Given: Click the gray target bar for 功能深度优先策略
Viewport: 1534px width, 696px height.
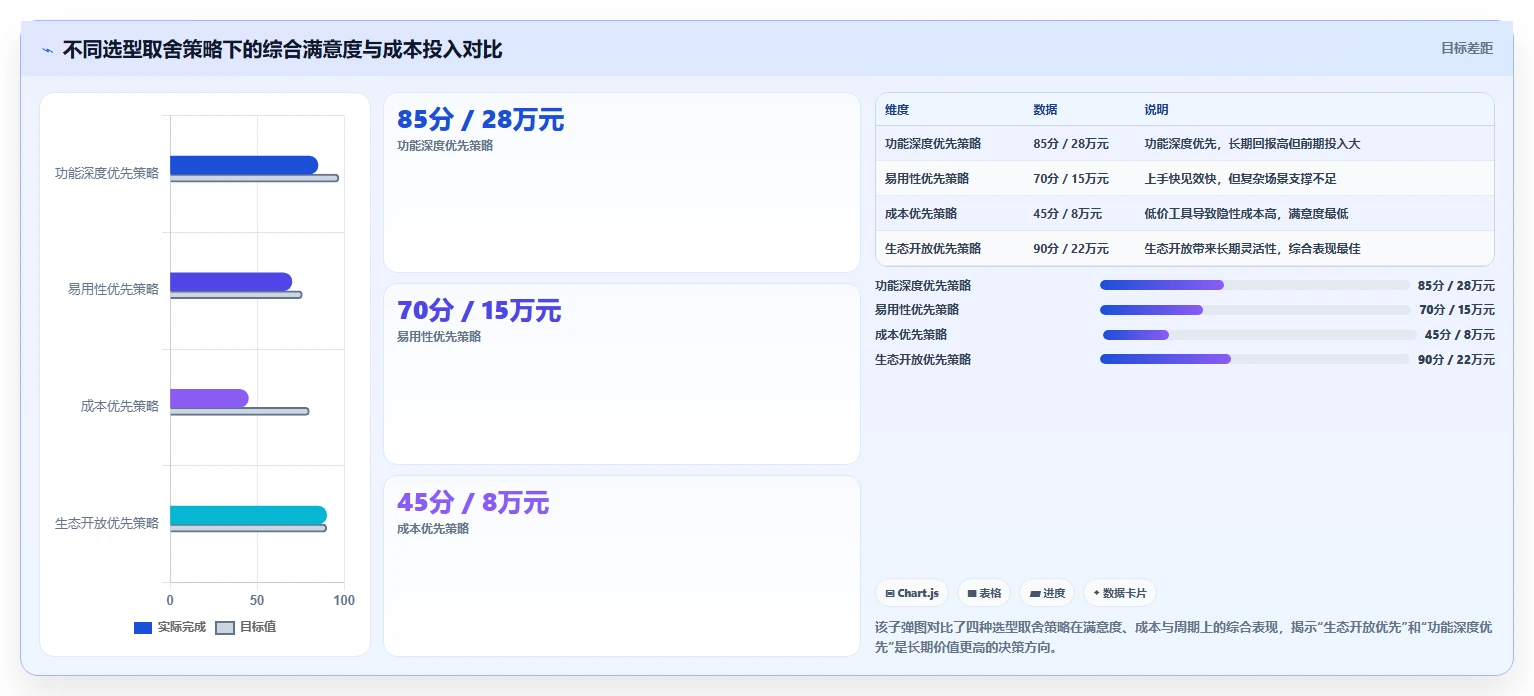Looking at the screenshot, I should coord(254,178).
